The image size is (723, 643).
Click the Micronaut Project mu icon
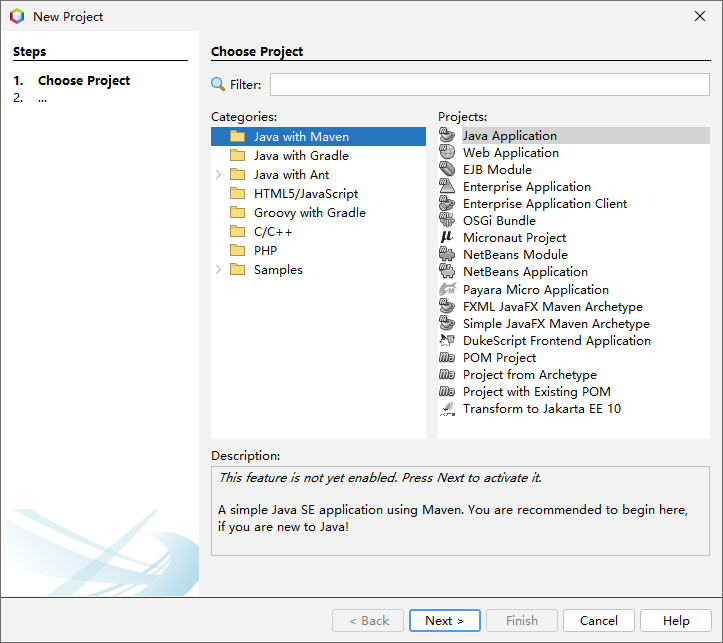click(447, 237)
